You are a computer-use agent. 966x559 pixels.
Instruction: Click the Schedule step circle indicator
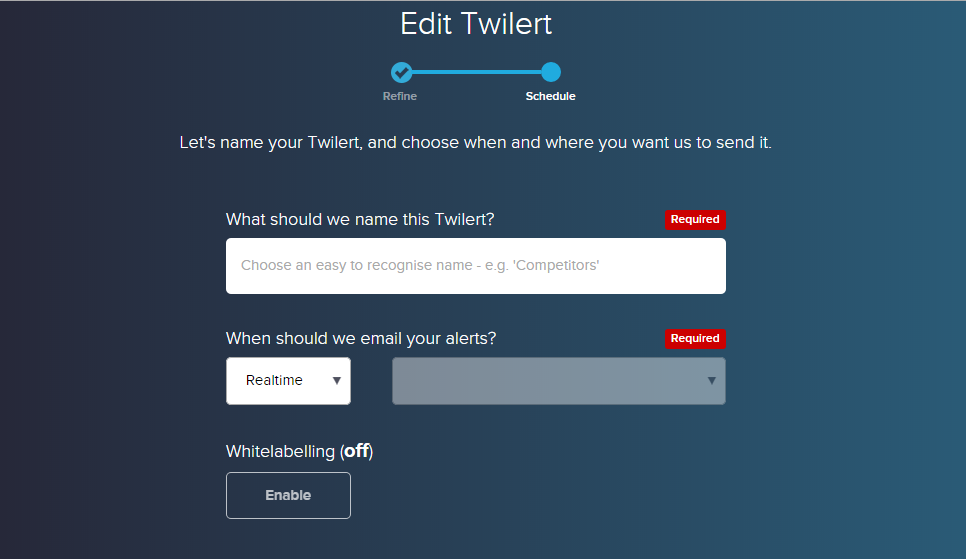click(x=551, y=72)
